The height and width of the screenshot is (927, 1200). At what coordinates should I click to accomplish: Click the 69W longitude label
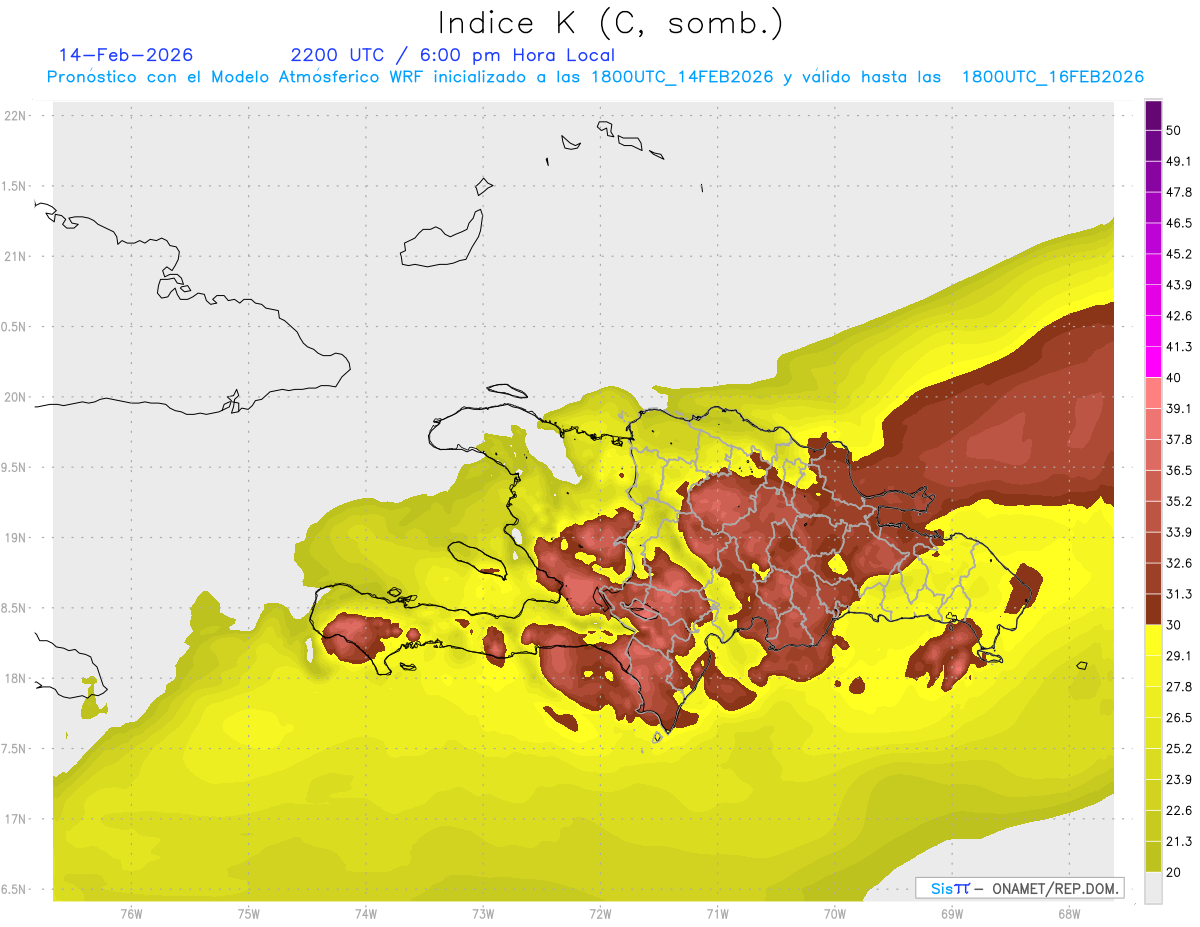(951, 914)
